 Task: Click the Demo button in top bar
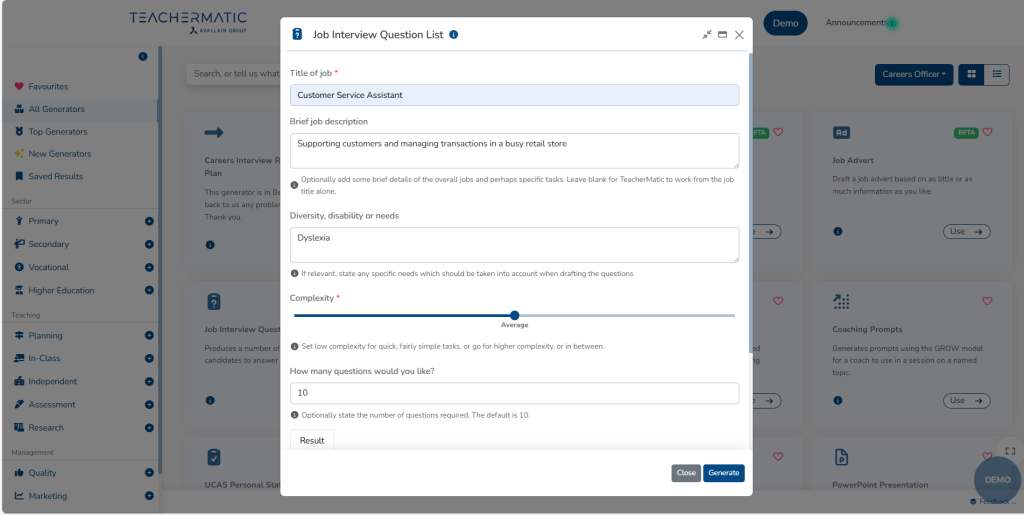pos(786,23)
